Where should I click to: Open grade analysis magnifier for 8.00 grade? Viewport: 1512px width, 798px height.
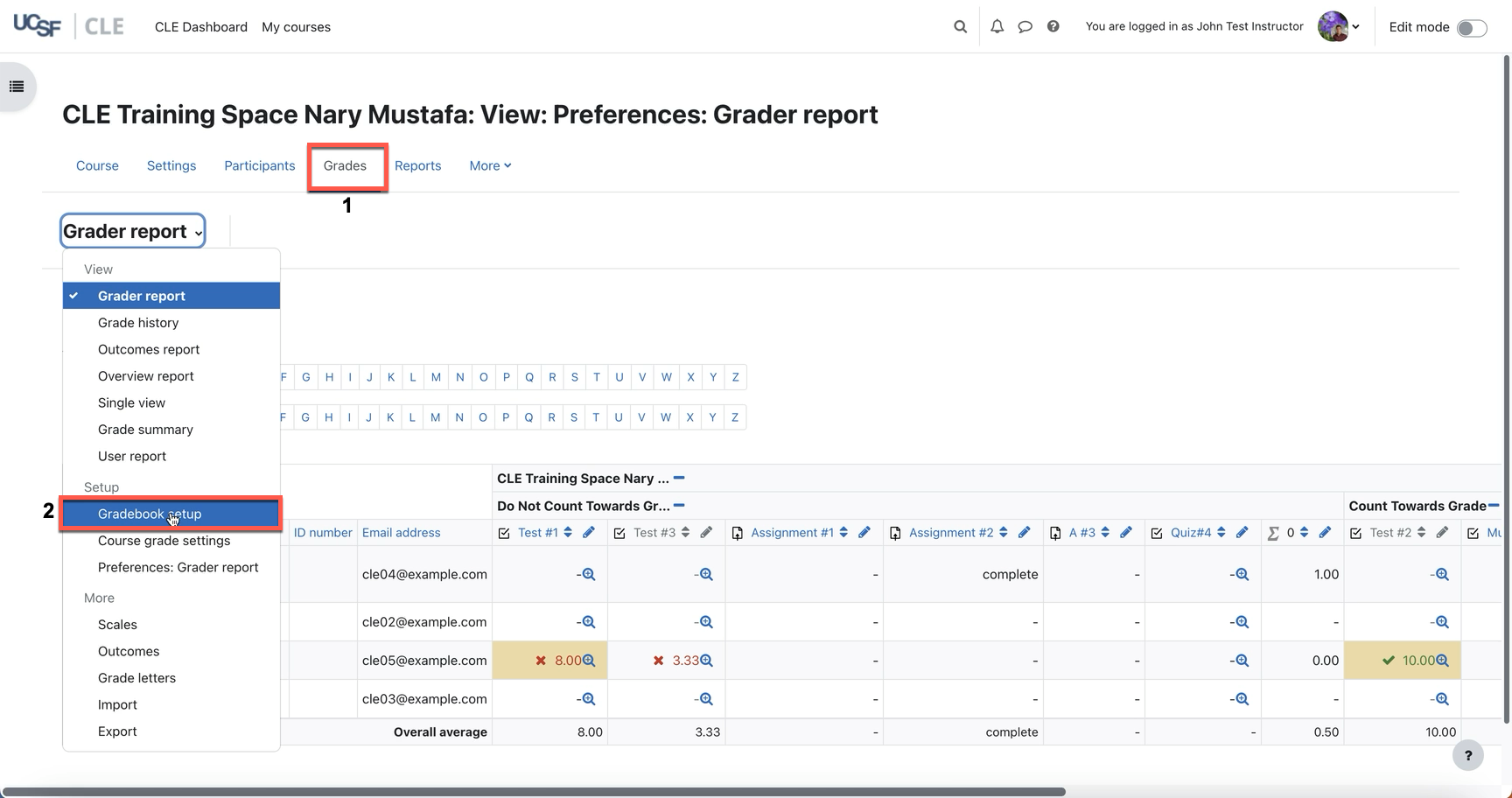point(589,661)
